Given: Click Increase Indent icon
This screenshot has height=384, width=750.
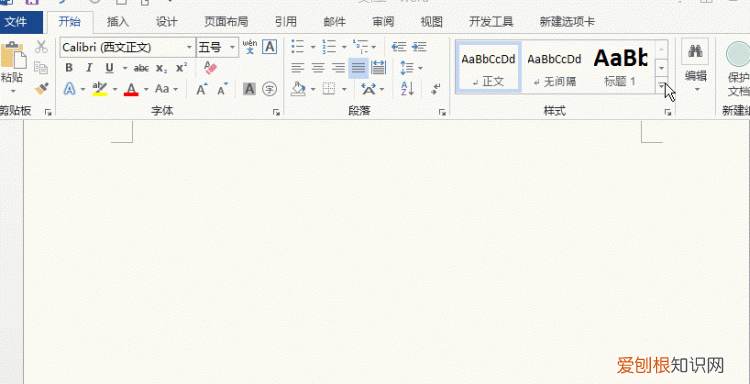Looking at the screenshot, I should click(419, 47).
